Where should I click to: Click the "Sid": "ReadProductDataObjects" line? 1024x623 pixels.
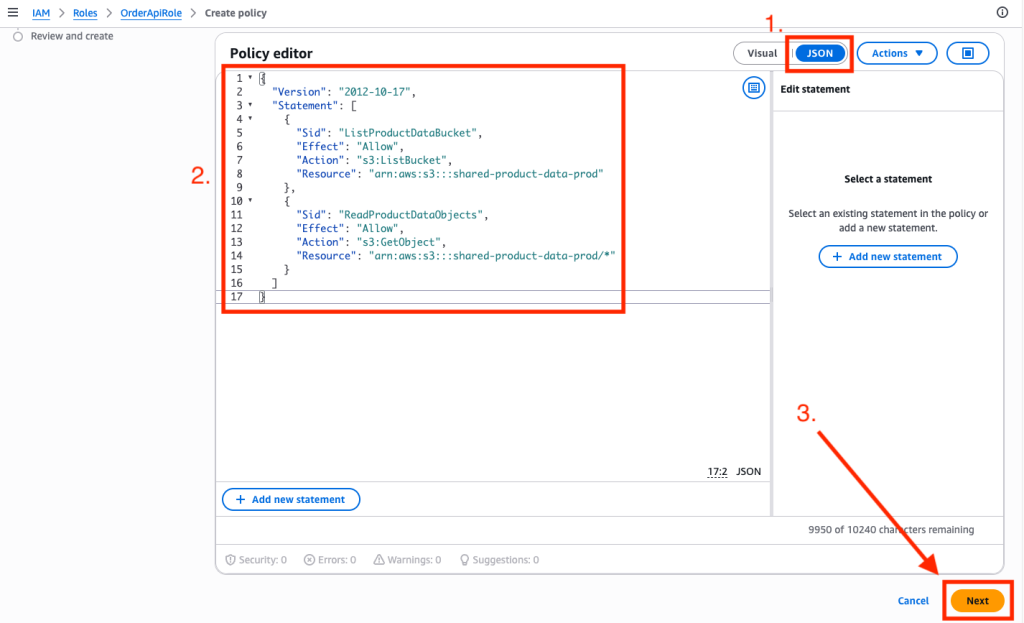pyautogui.click(x=392, y=215)
